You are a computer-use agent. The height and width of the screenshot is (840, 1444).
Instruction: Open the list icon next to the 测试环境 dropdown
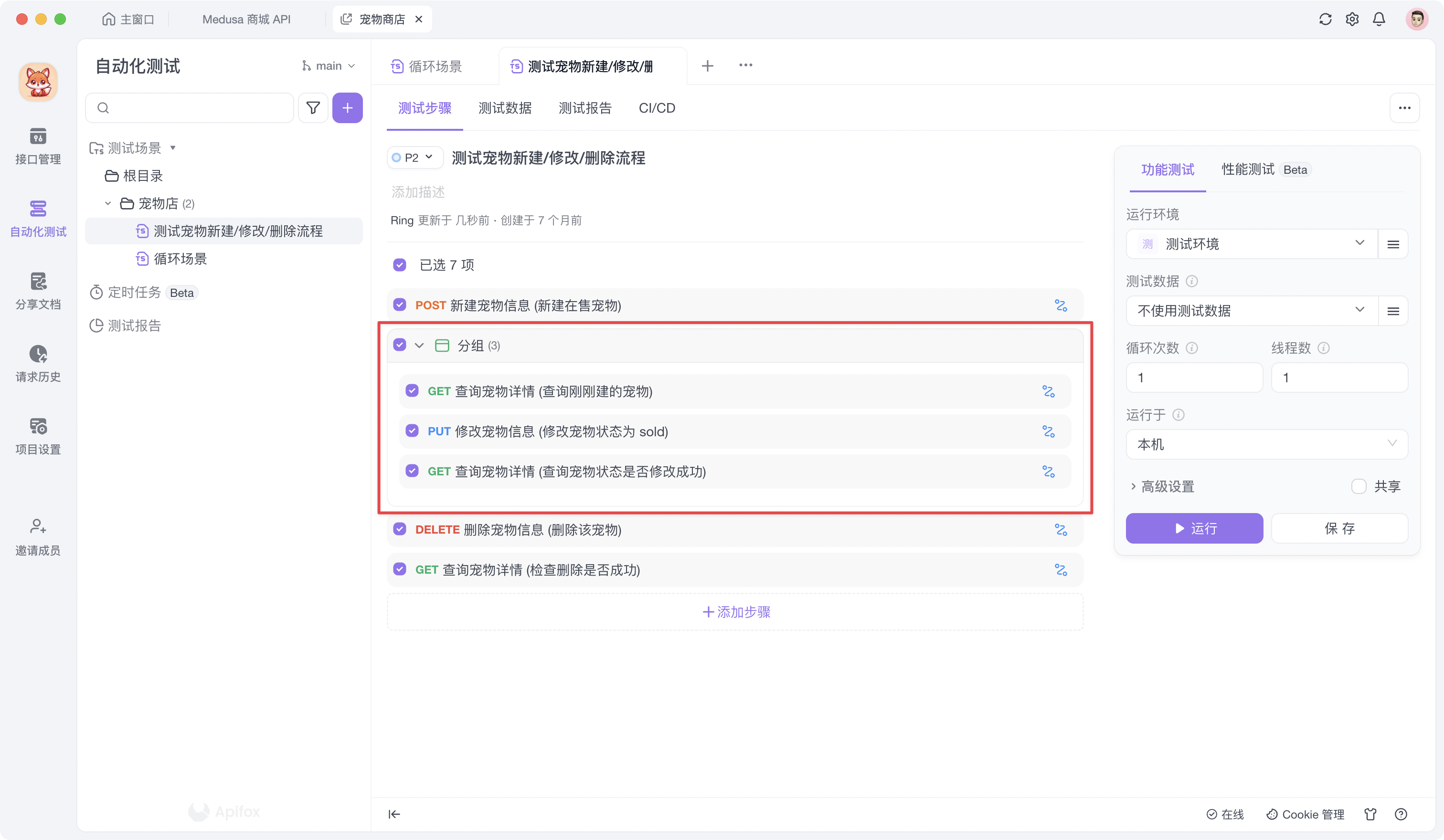coord(1393,244)
